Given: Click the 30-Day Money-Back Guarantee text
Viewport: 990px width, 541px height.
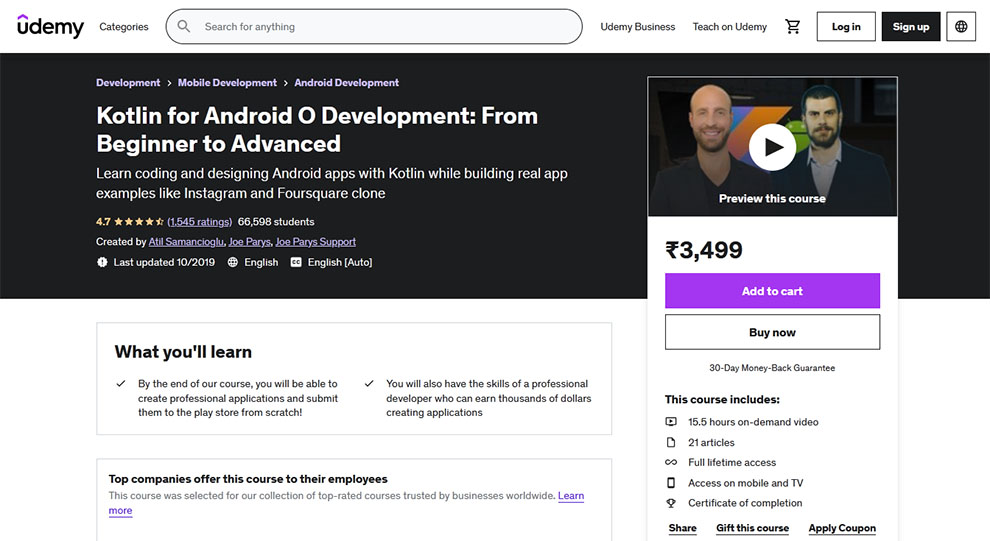Looking at the screenshot, I should pos(772,368).
